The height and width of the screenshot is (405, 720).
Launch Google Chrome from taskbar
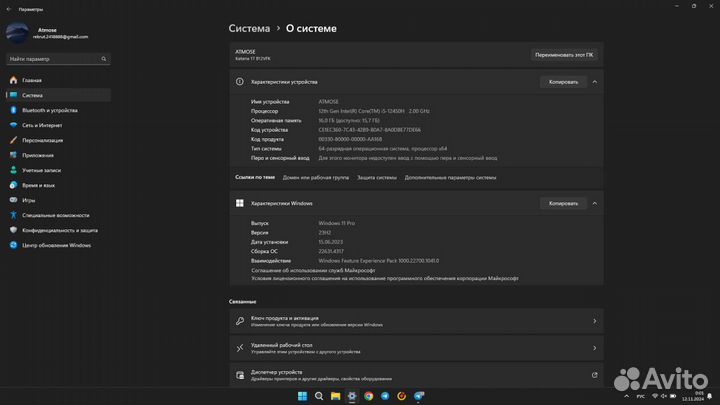pos(368,396)
